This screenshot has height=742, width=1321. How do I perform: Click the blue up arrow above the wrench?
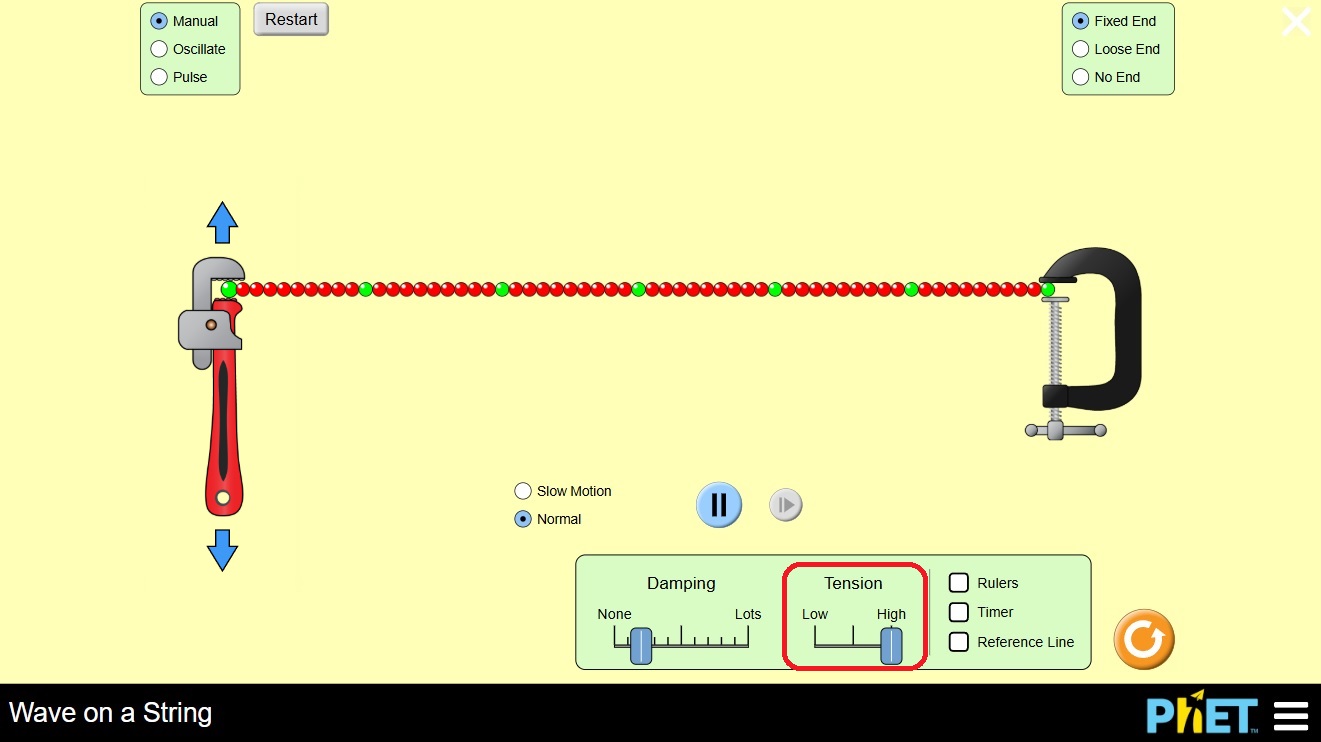tap(222, 222)
